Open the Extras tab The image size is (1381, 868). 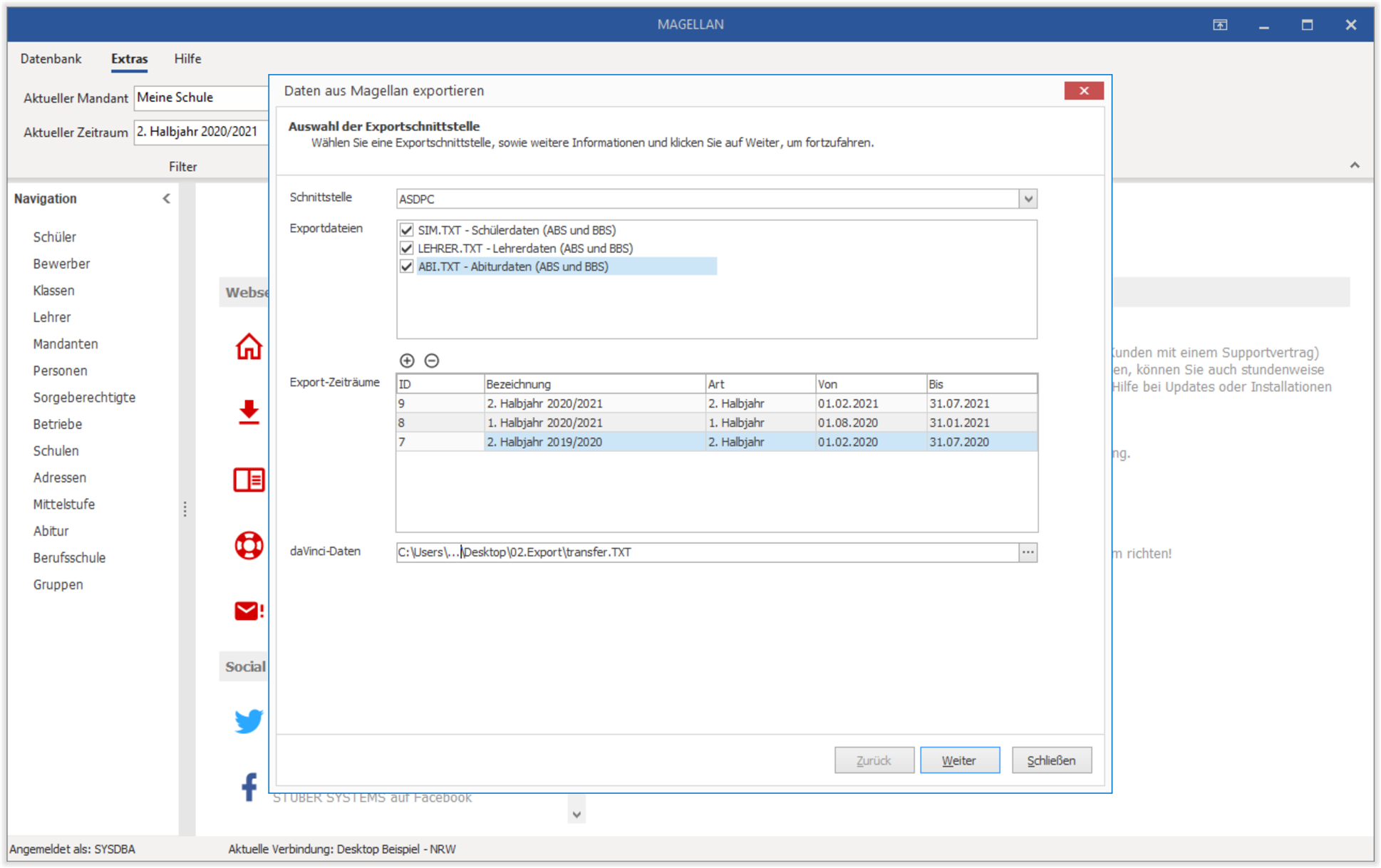pos(129,59)
